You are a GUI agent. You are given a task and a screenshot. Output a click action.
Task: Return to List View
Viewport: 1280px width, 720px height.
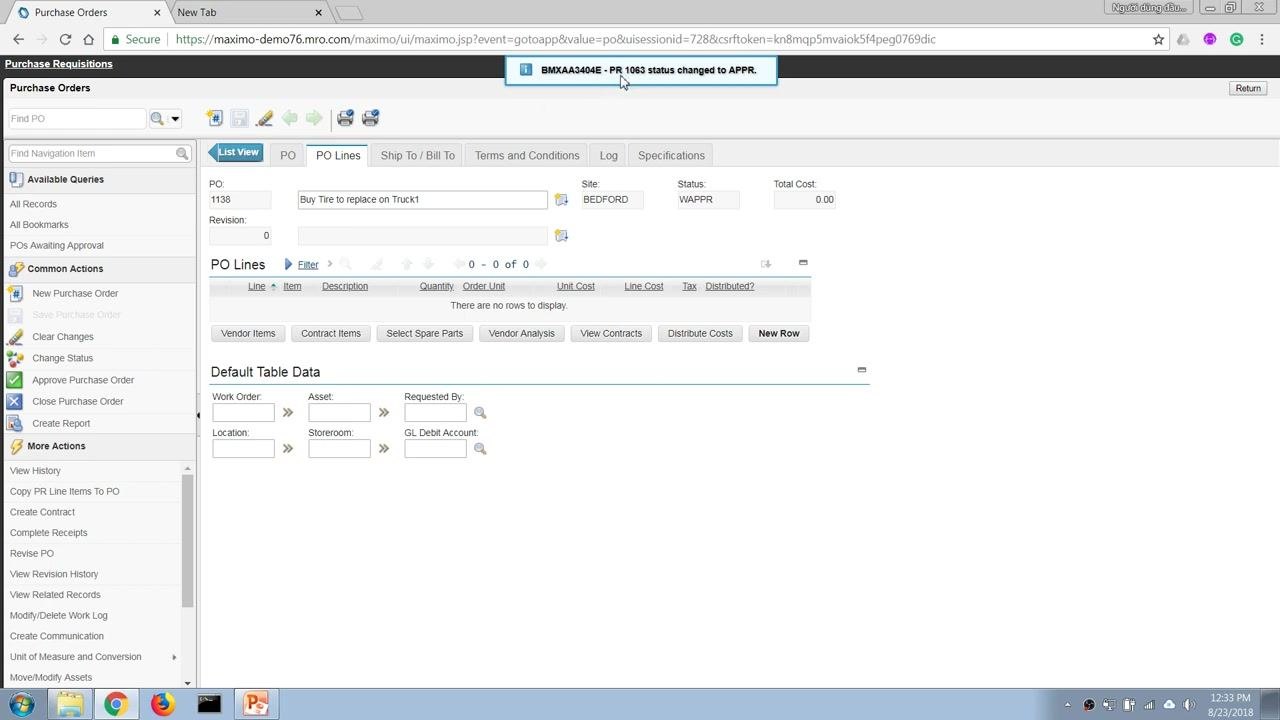click(x=235, y=153)
